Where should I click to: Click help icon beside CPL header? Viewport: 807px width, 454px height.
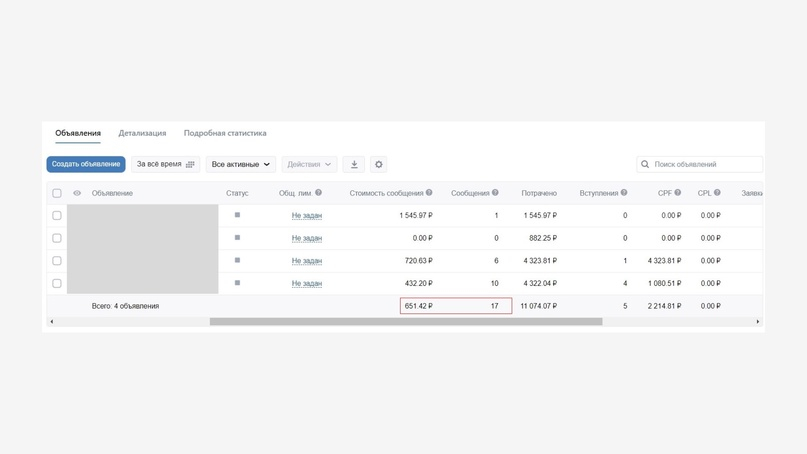tap(717, 193)
